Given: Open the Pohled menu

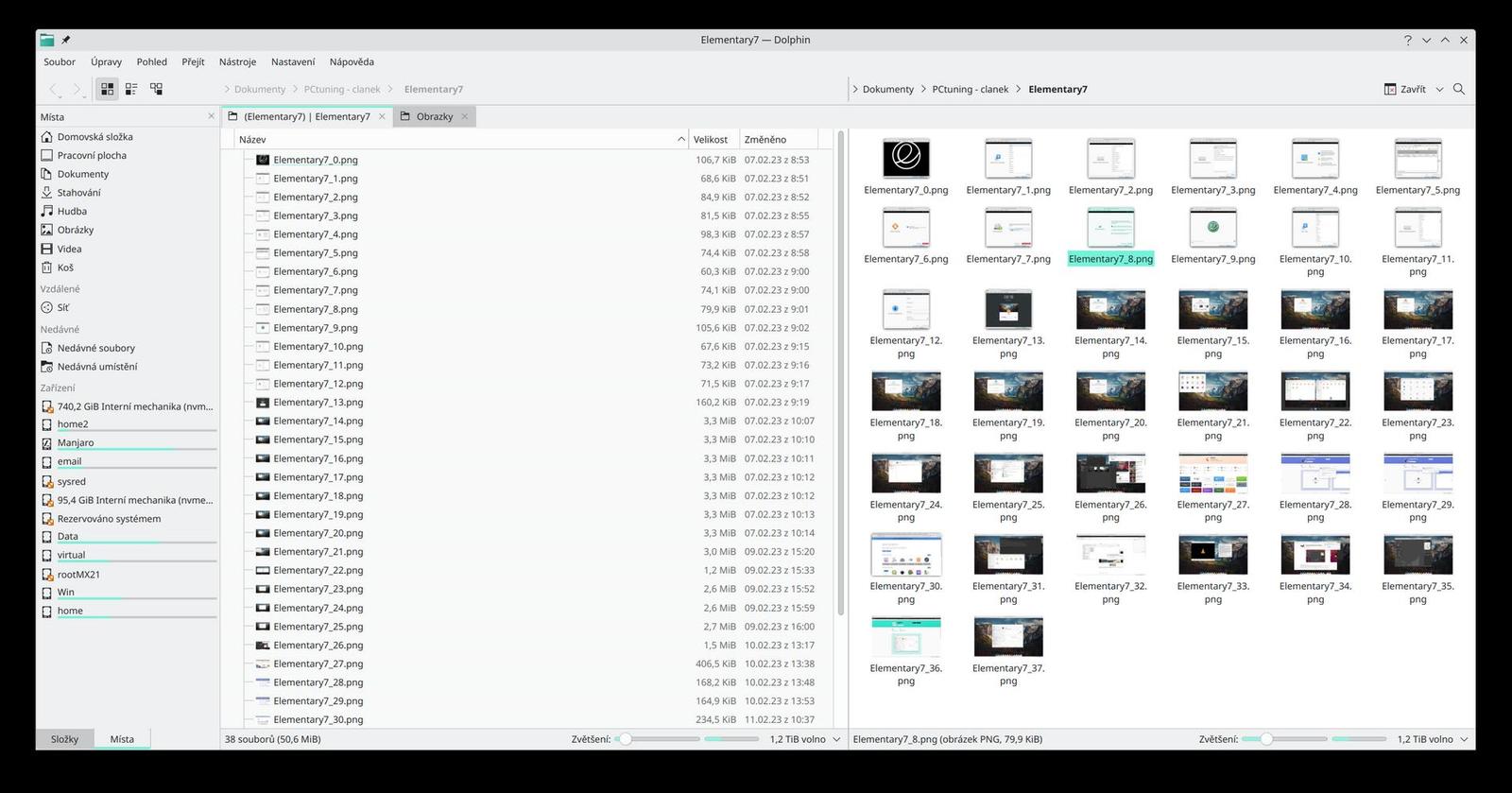Looking at the screenshot, I should (x=151, y=61).
